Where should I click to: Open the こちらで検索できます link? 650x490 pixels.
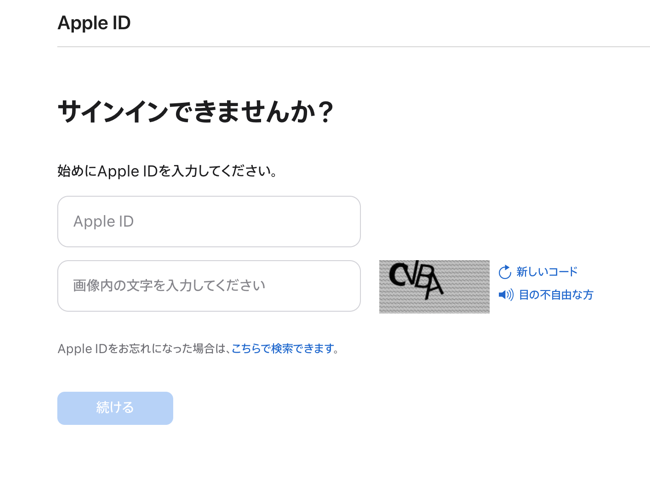283,349
